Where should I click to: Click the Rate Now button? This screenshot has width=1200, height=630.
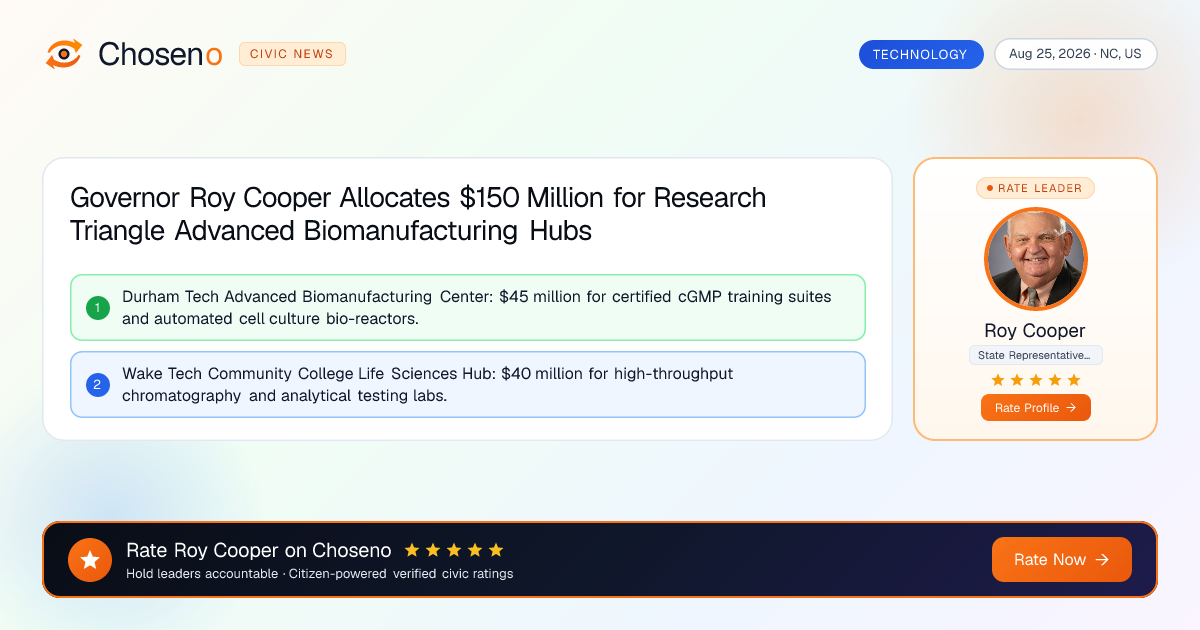point(1062,560)
